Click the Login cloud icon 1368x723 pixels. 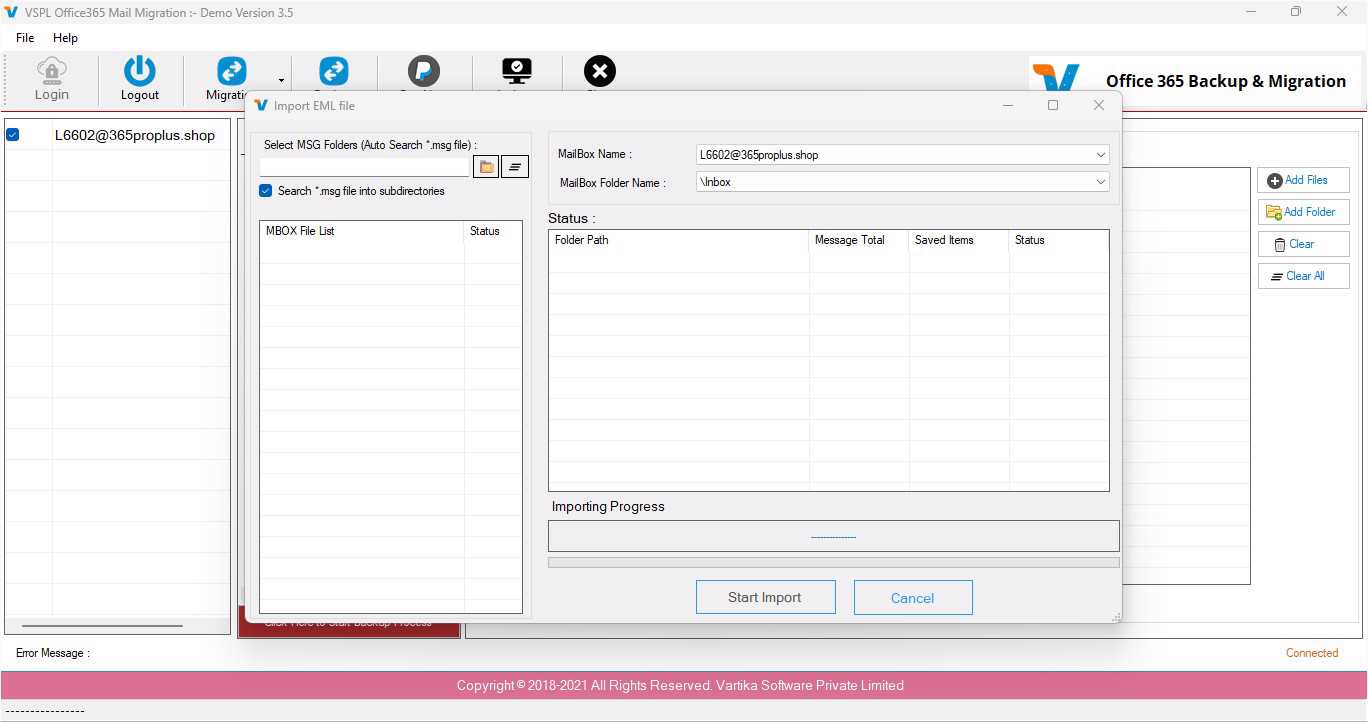pyautogui.click(x=52, y=71)
